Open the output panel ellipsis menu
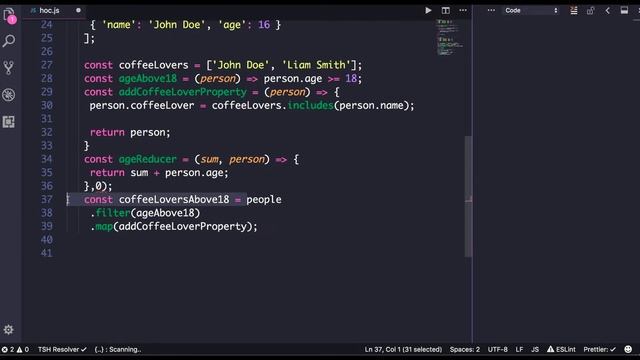Viewport: 640px width, 360px height. 491,10
